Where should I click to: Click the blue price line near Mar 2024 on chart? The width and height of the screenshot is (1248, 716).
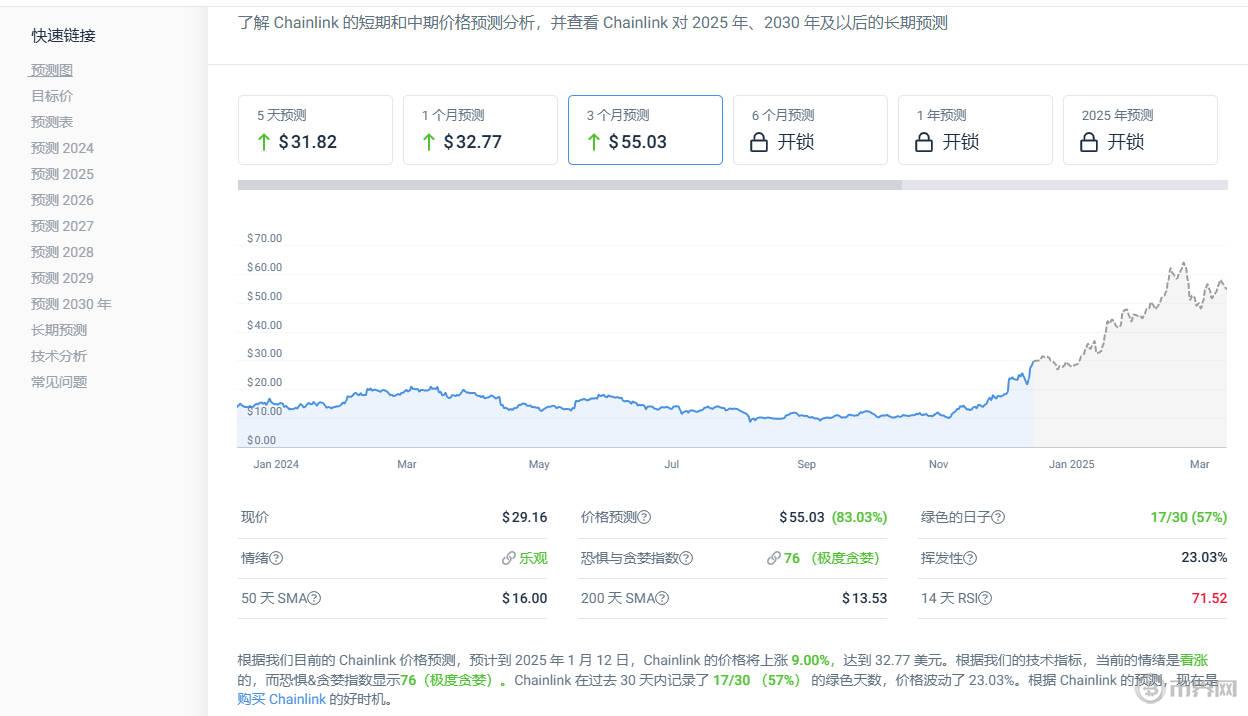(406, 388)
